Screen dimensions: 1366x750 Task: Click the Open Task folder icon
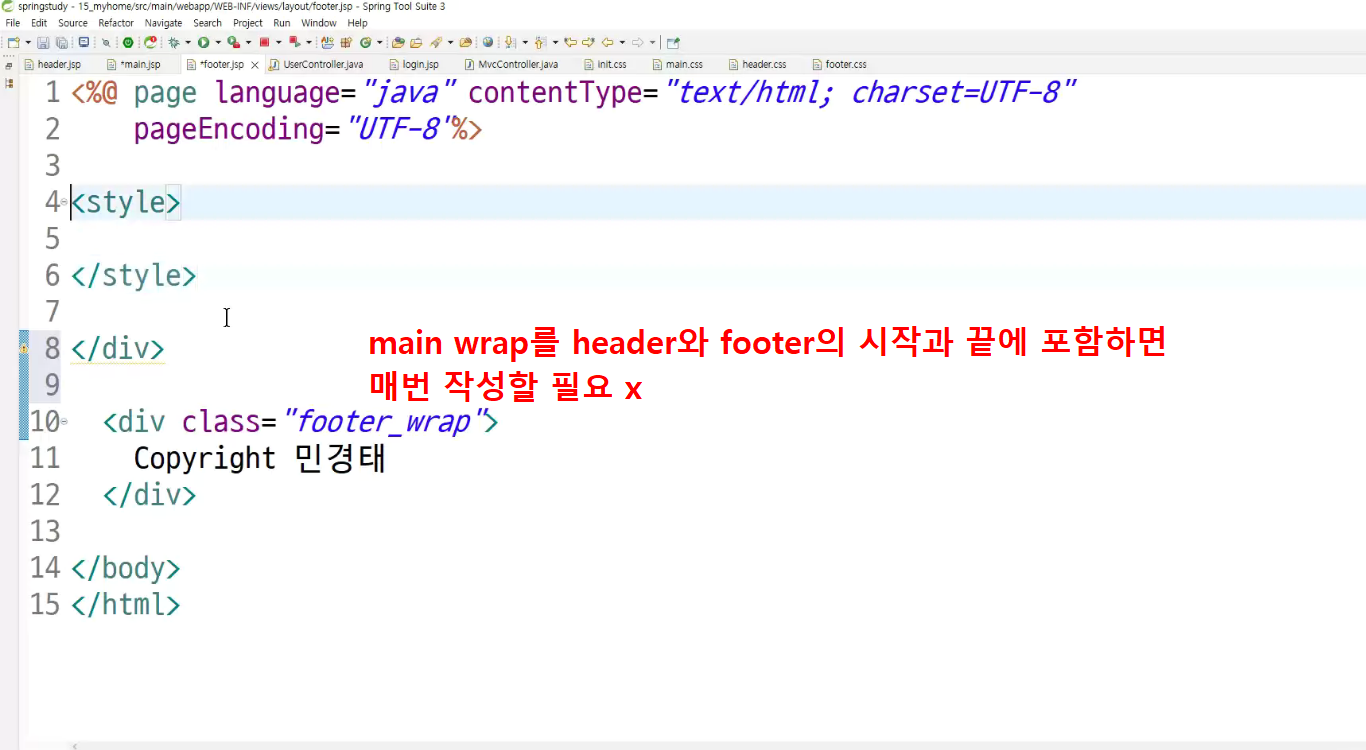tap(415, 43)
